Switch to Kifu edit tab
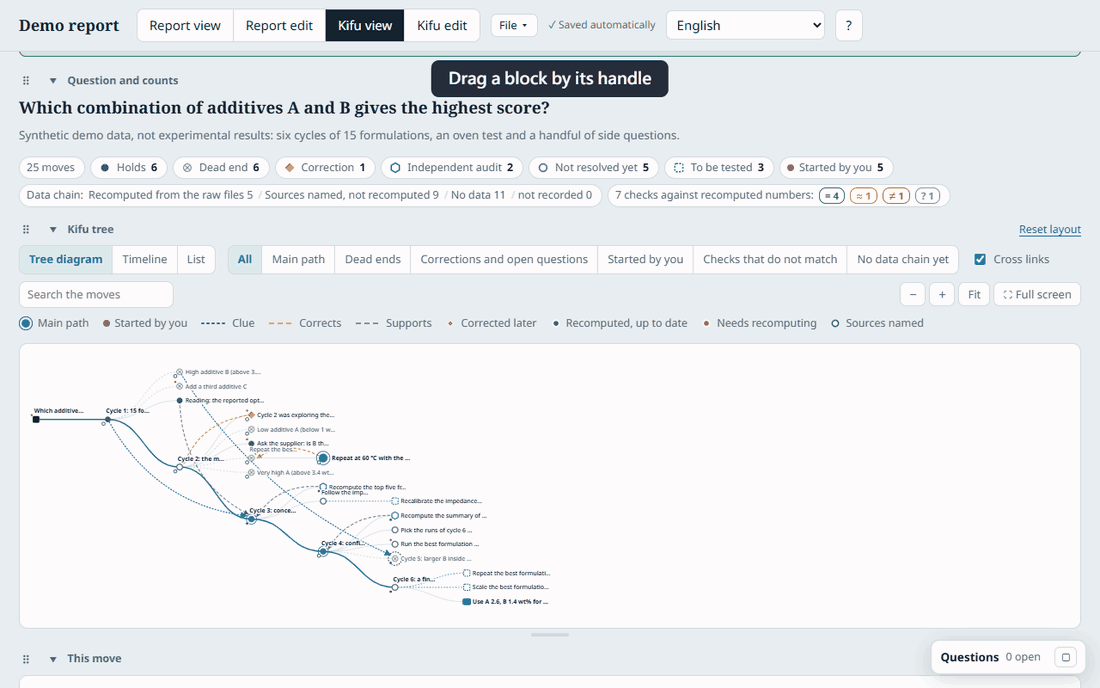 click(x=441, y=25)
